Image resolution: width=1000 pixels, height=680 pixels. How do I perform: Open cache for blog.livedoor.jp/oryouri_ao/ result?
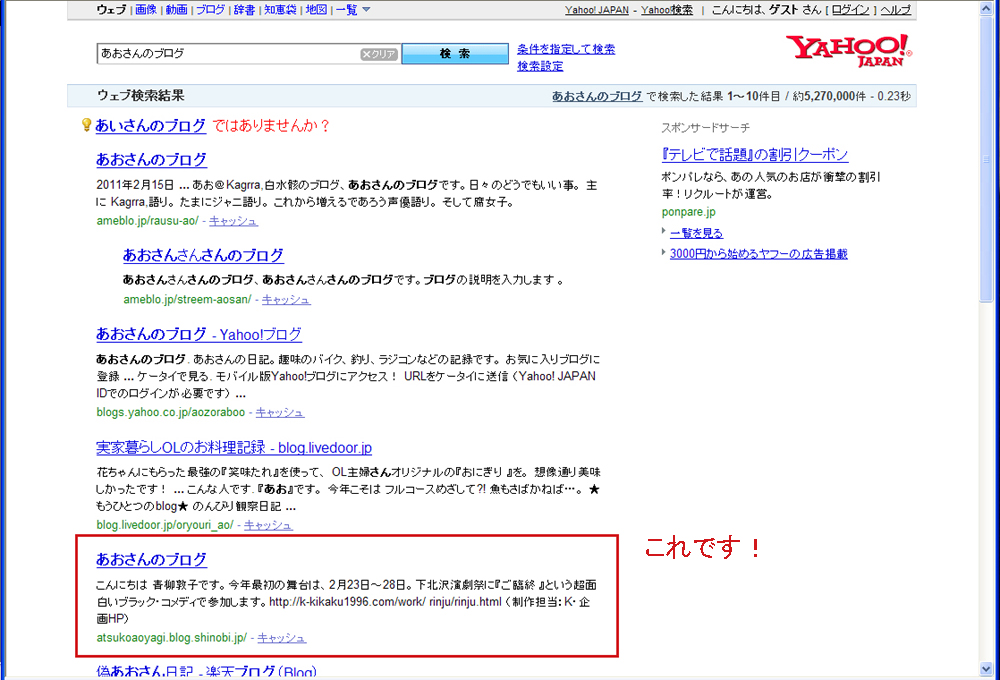pyautogui.click(x=268, y=525)
